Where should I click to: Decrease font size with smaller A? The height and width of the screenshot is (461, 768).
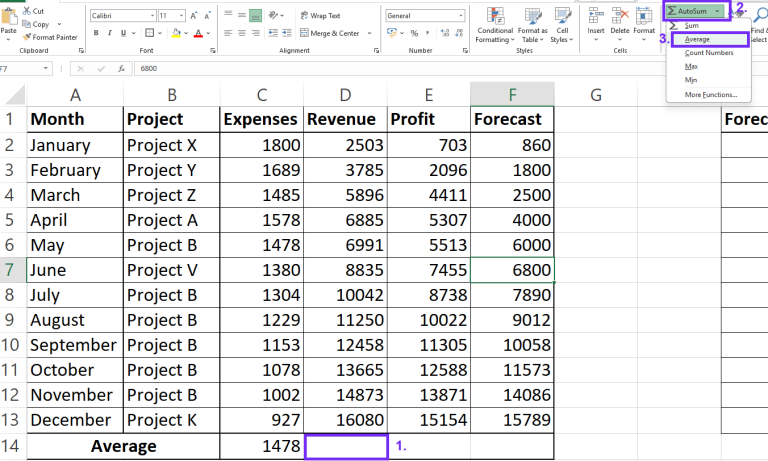coord(207,16)
